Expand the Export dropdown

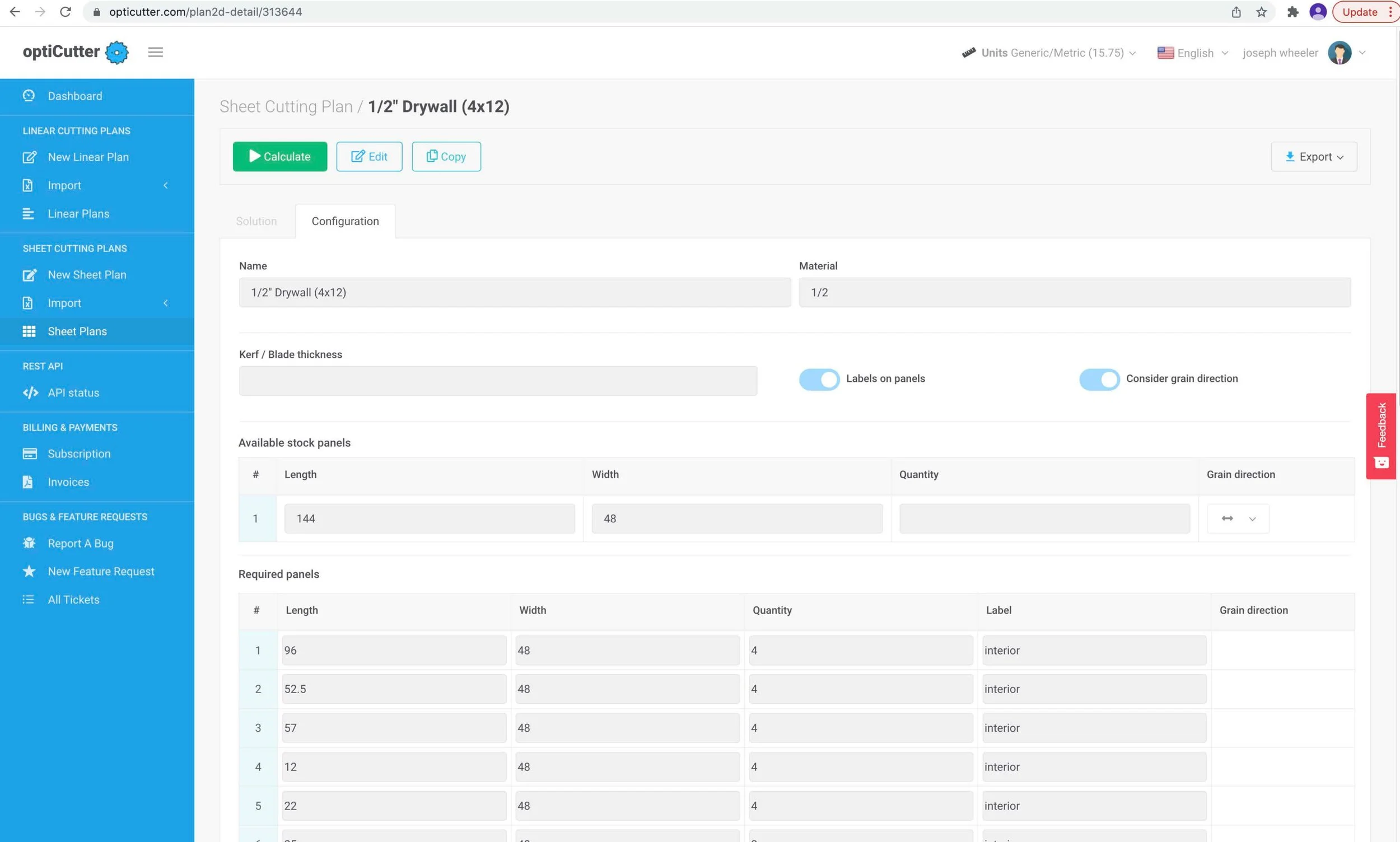1313,157
